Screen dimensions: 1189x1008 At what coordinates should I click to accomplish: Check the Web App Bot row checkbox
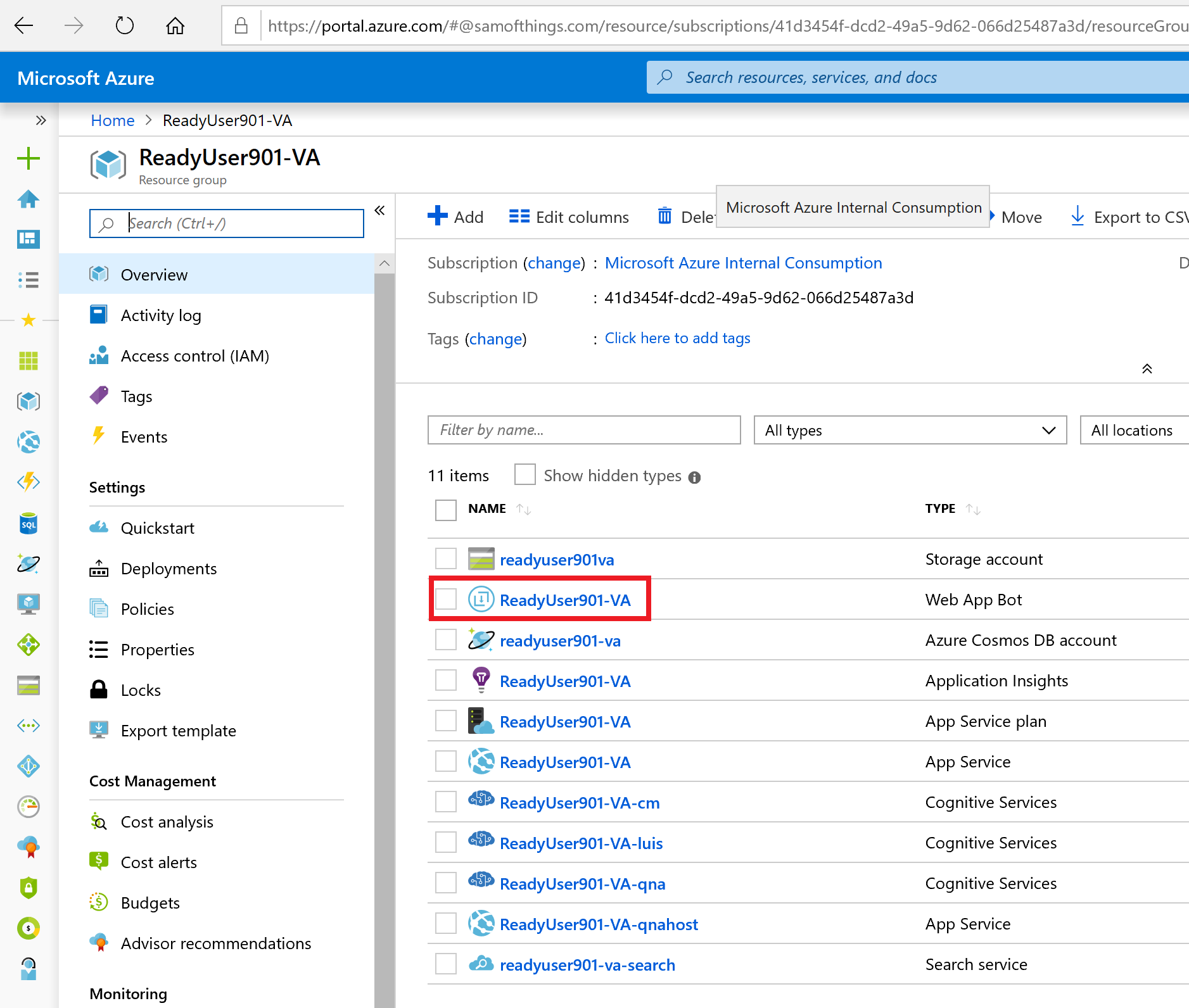[446, 599]
